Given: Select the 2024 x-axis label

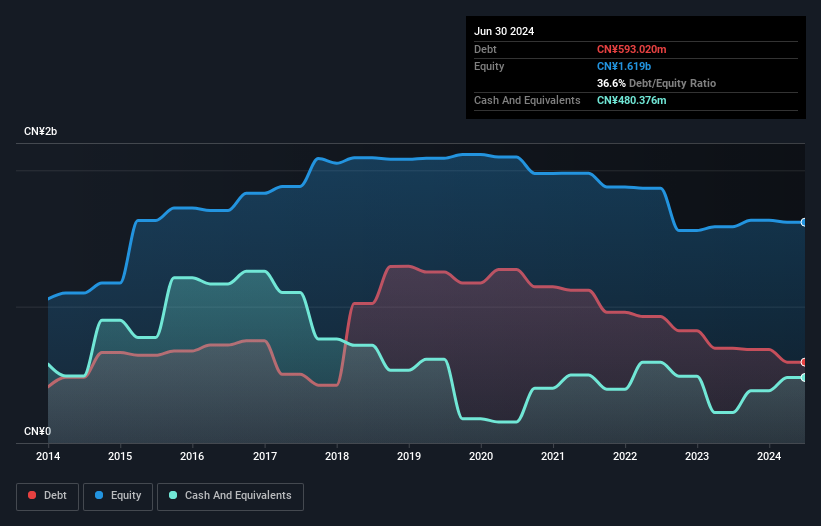Looking at the screenshot, I should click(769, 456).
